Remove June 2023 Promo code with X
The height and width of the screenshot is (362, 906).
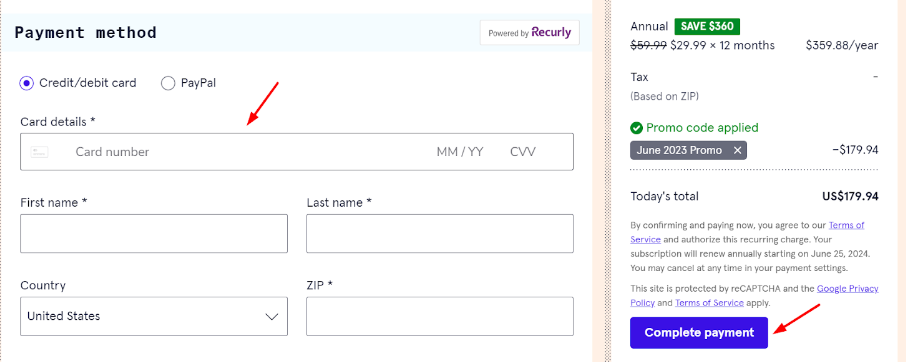click(x=737, y=150)
